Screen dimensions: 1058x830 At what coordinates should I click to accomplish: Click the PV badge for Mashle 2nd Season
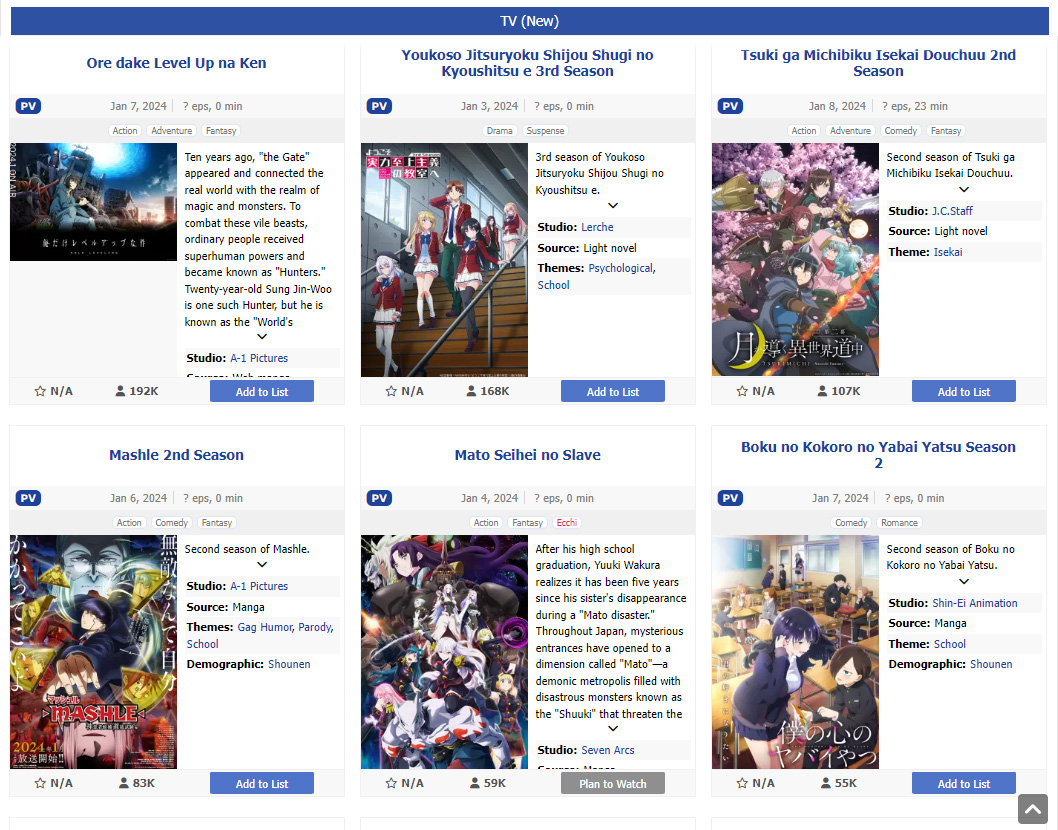click(x=28, y=498)
